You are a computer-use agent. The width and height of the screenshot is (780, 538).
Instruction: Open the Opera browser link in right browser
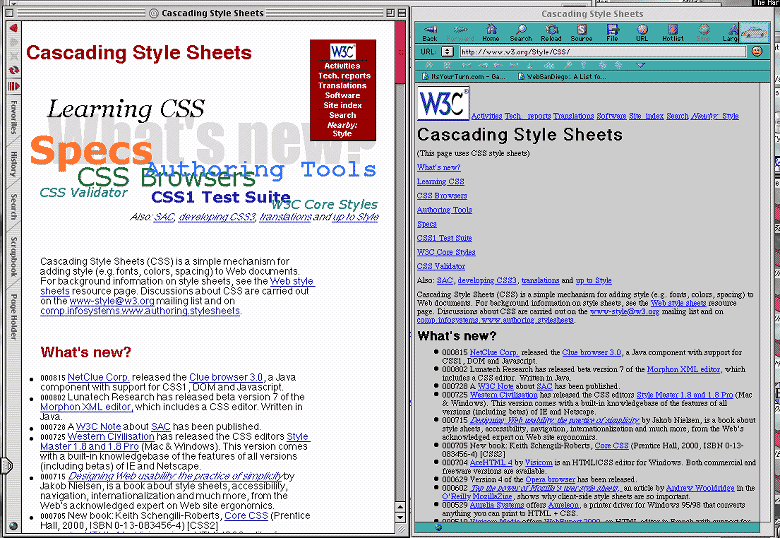point(550,479)
